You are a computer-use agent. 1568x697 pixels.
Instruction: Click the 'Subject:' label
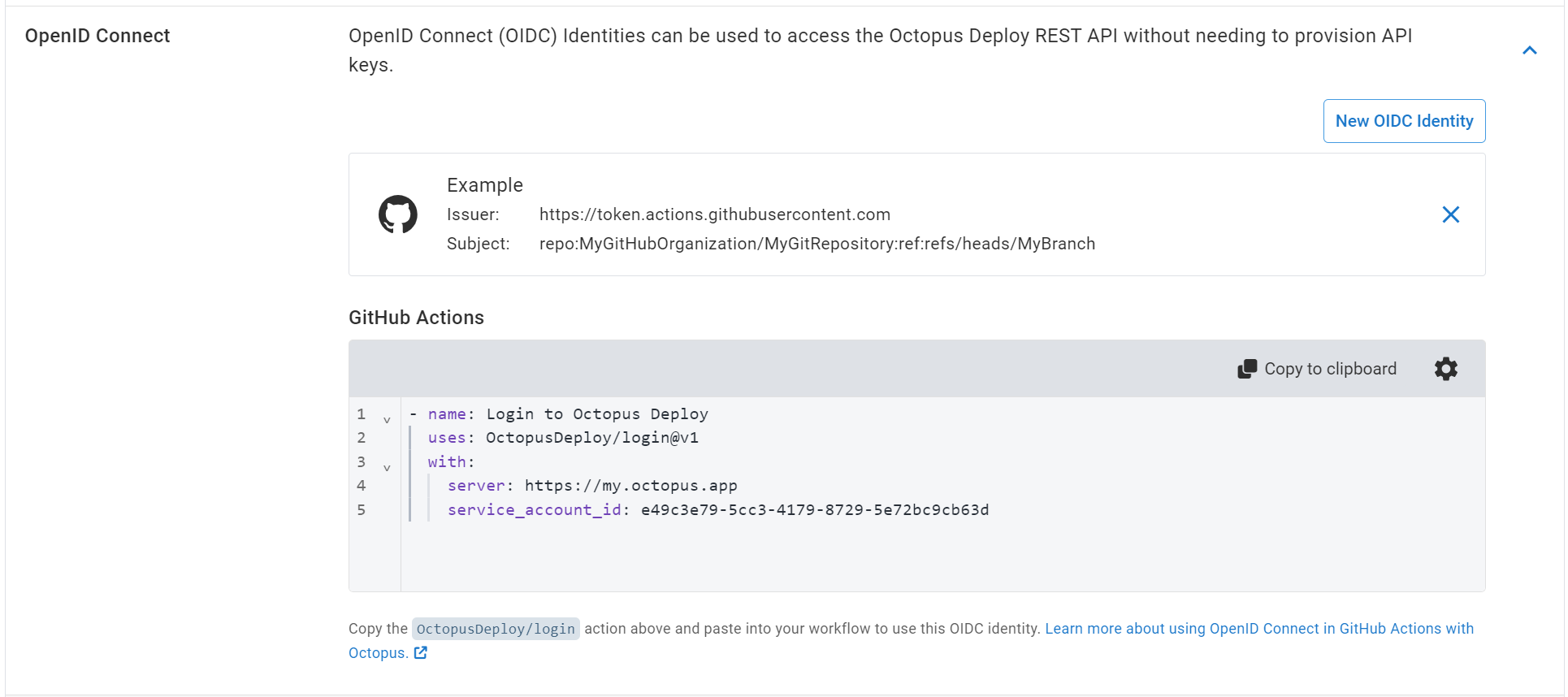point(479,244)
